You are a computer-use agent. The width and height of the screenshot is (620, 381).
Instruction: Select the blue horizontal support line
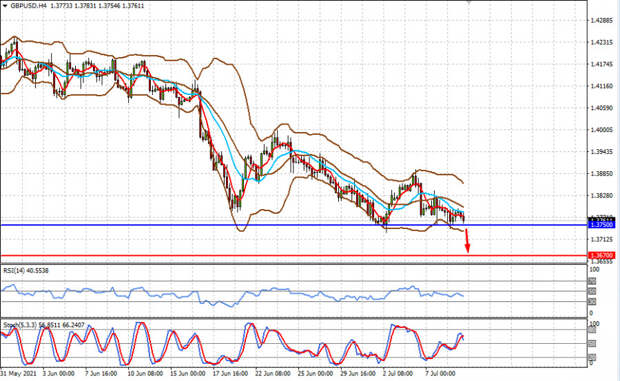point(294,225)
